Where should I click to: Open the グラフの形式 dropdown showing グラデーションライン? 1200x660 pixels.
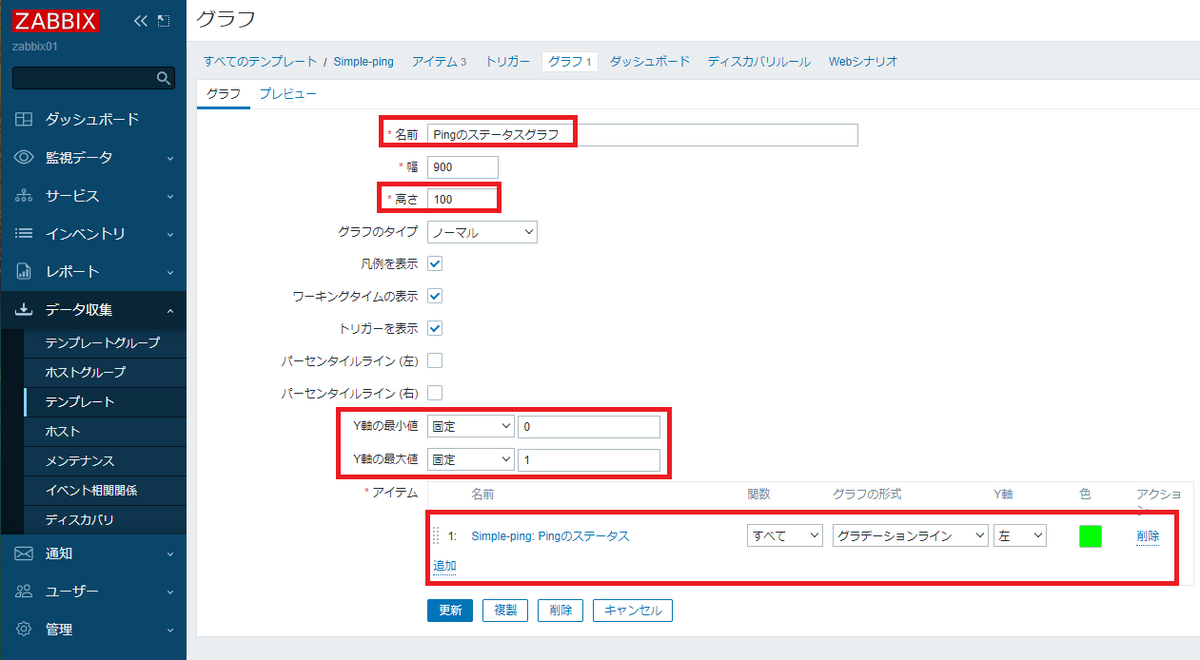(x=909, y=535)
